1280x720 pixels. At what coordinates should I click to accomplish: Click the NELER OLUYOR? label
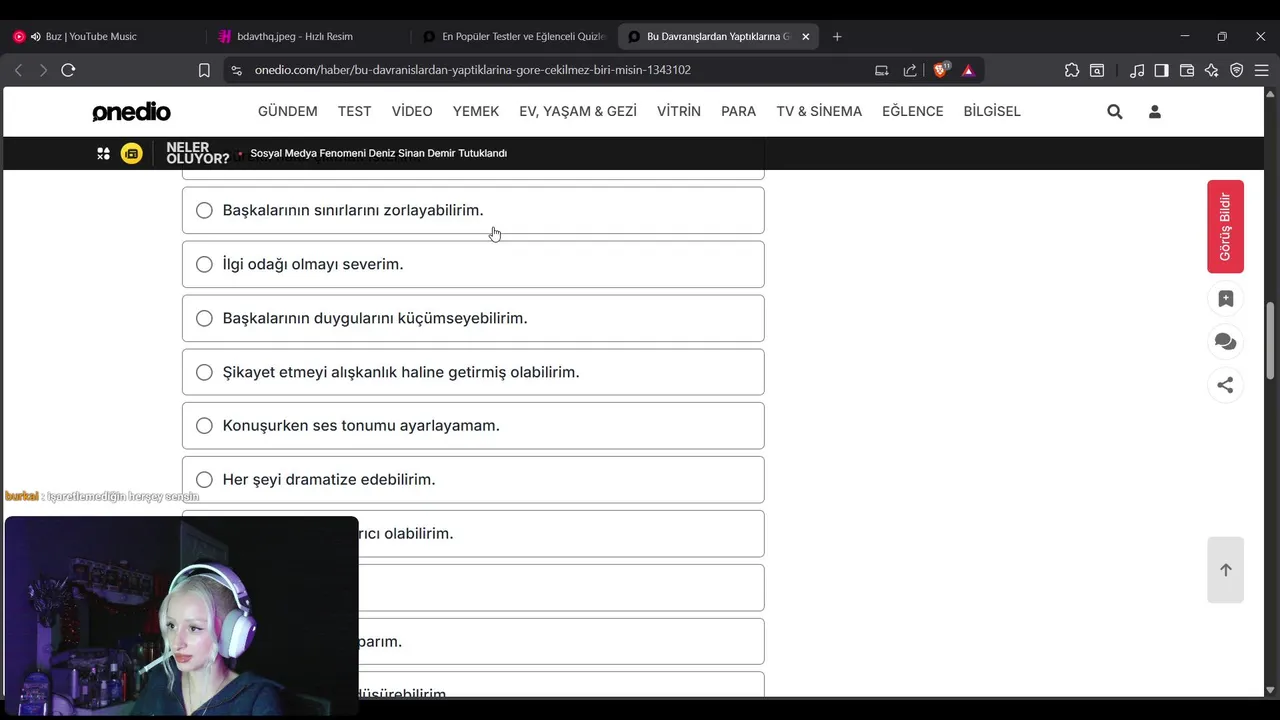[x=197, y=153]
